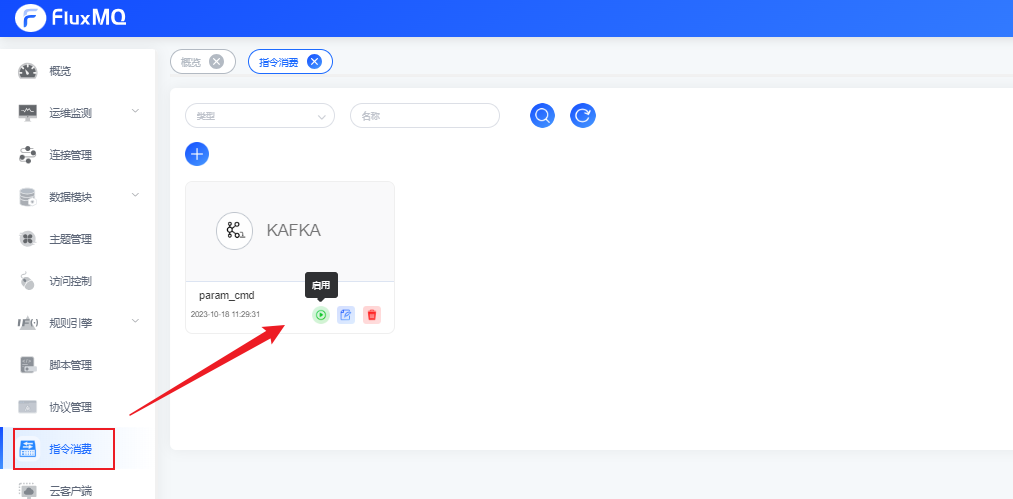This screenshot has width=1013, height=499.
Task: Click the FluxMQ logo icon
Action: 30,18
